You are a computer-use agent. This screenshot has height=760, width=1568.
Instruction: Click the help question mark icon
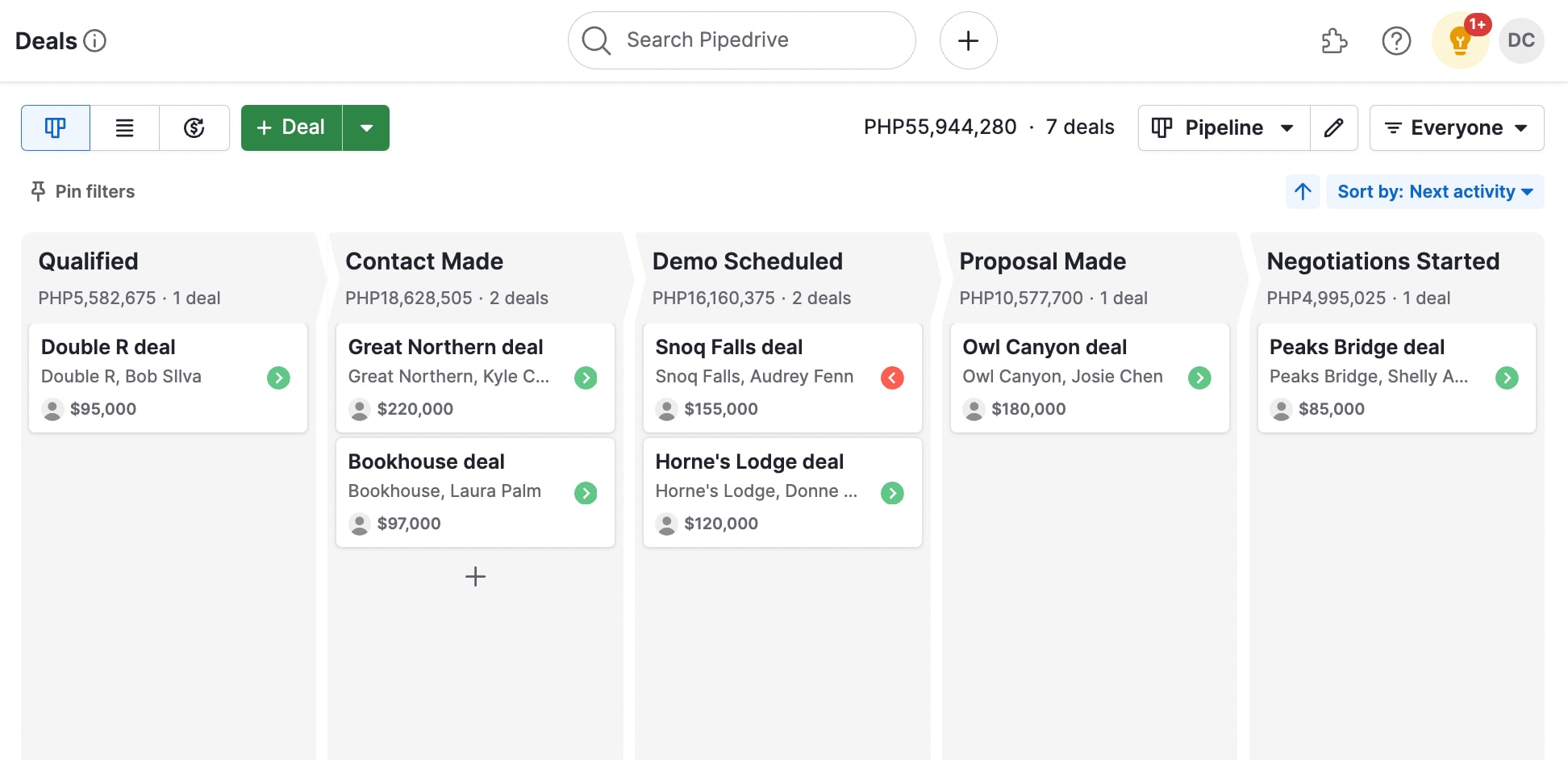pyautogui.click(x=1398, y=40)
